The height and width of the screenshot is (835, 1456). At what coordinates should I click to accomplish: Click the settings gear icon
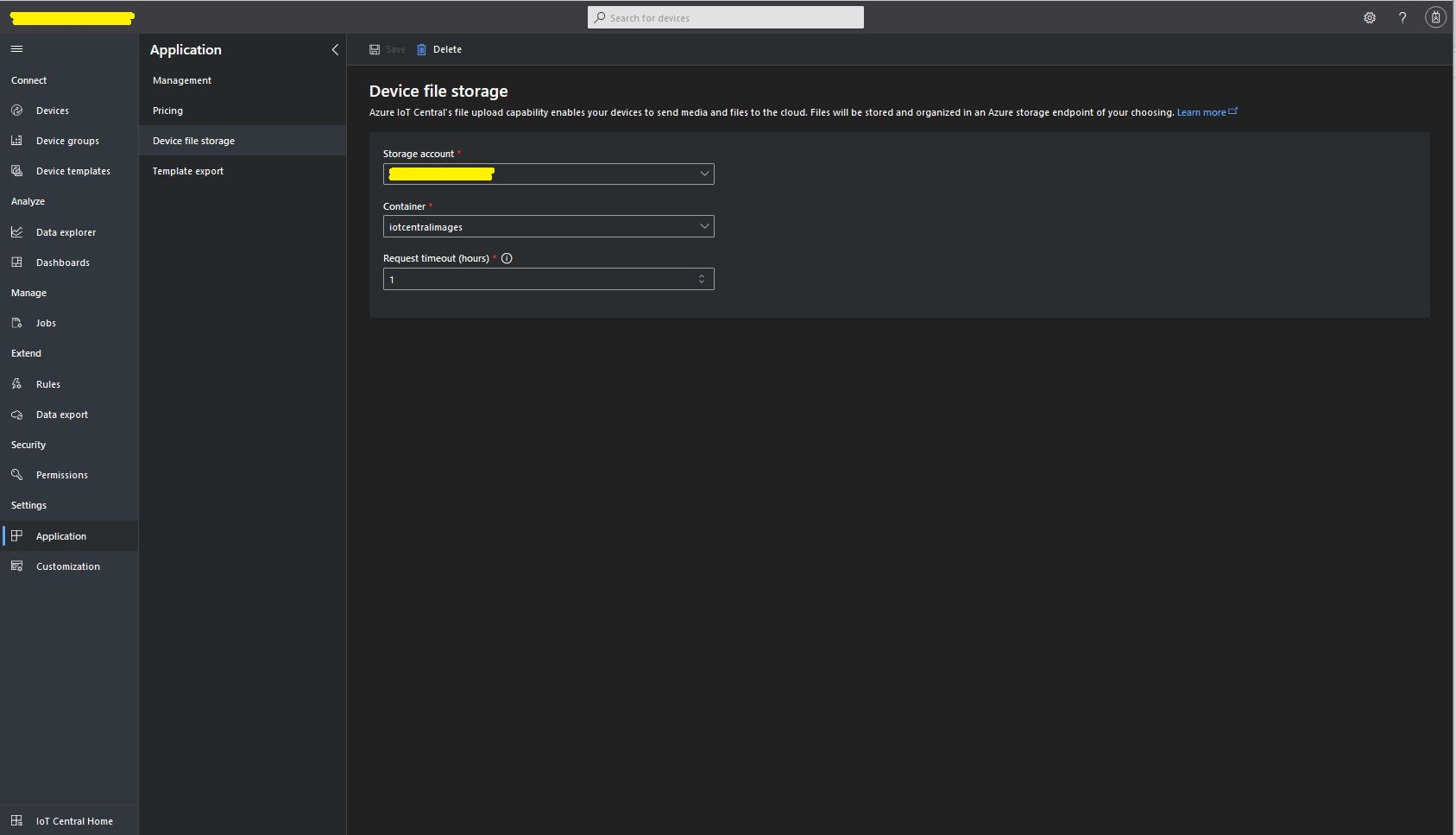[x=1369, y=17]
